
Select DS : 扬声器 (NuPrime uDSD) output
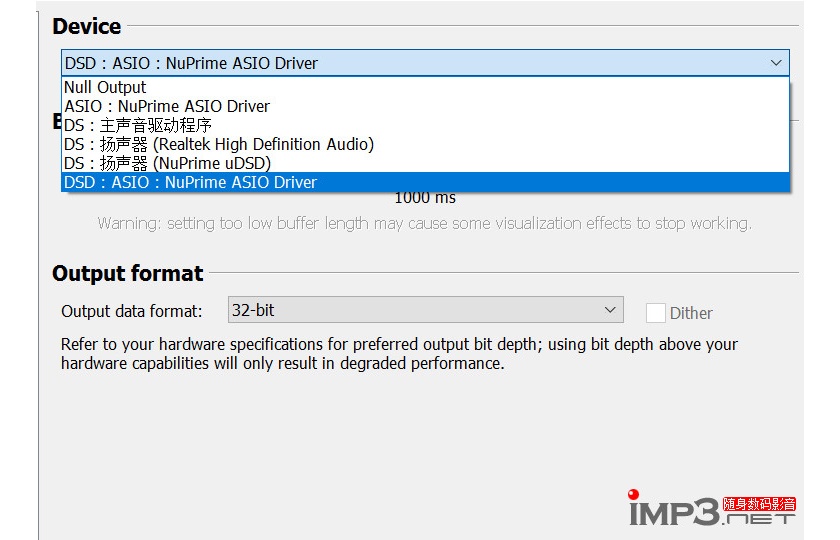click(167, 163)
